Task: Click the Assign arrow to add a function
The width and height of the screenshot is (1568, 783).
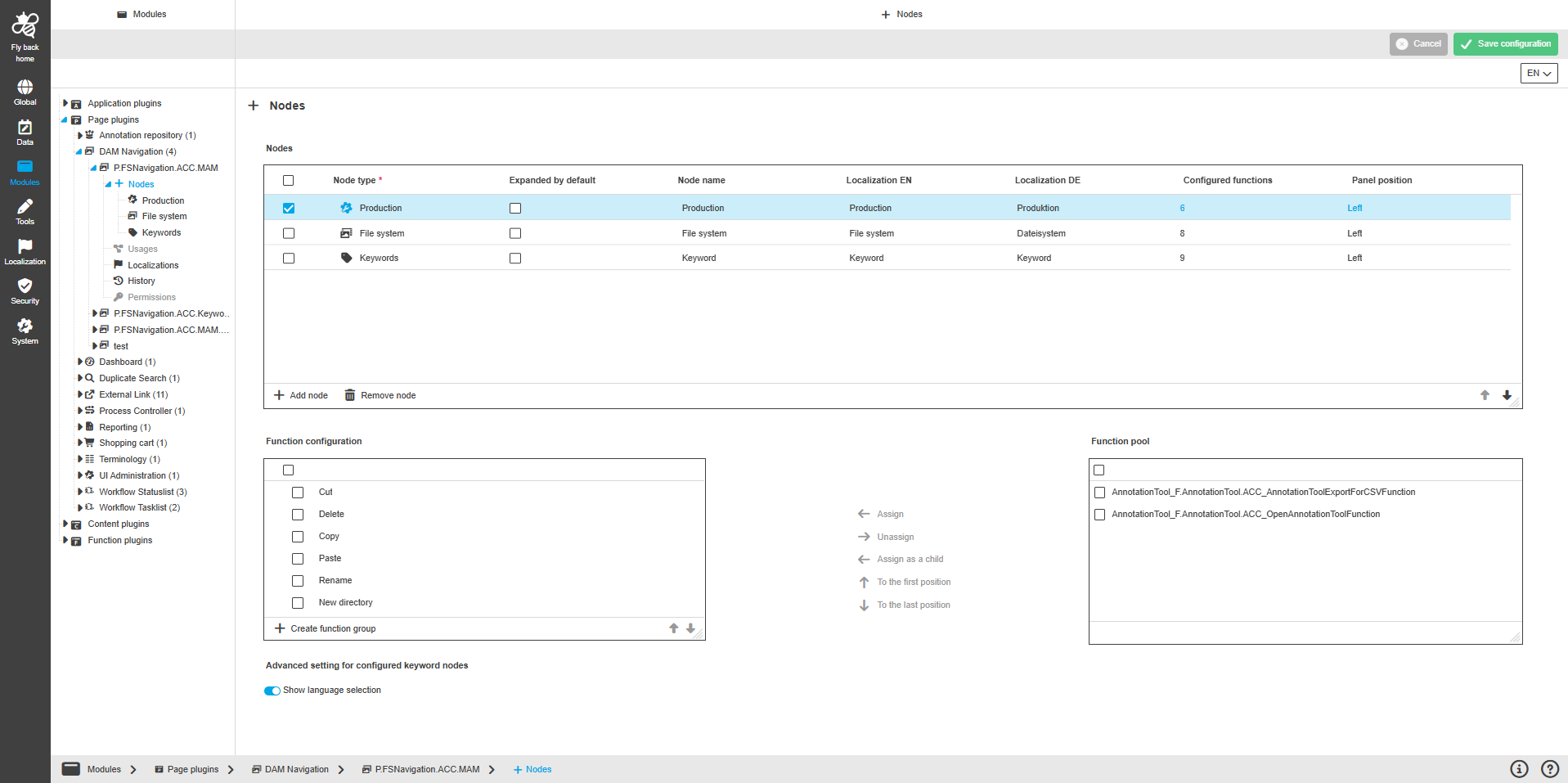Action: (x=864, y=514)
